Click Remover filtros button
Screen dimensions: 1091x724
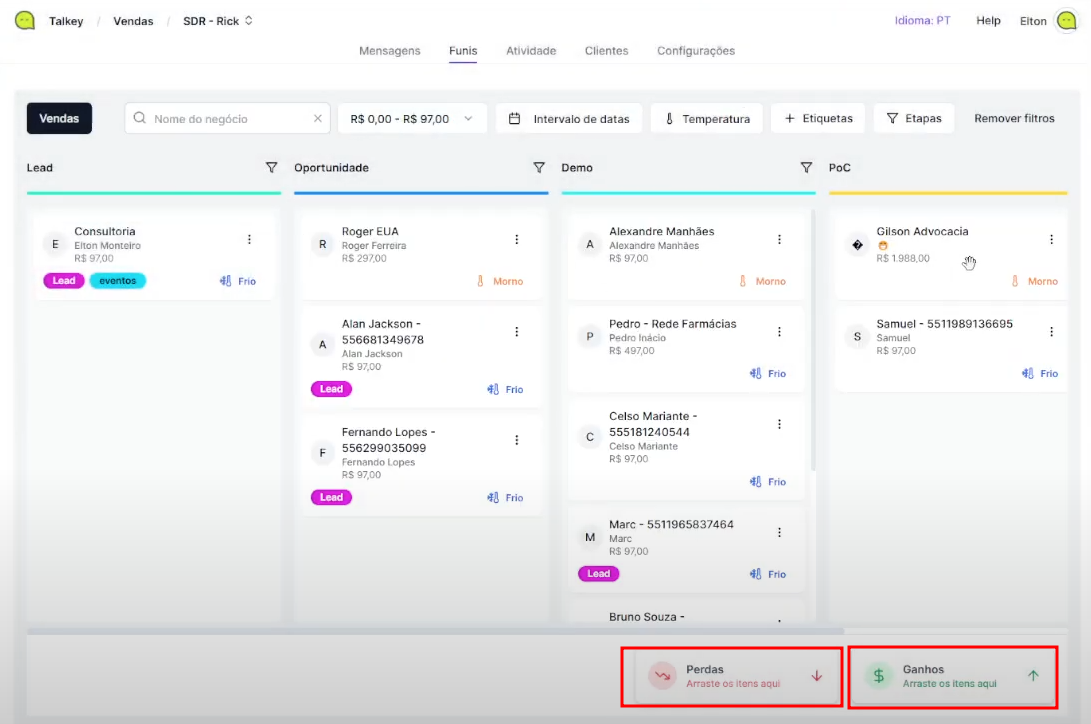[1014, 118]
